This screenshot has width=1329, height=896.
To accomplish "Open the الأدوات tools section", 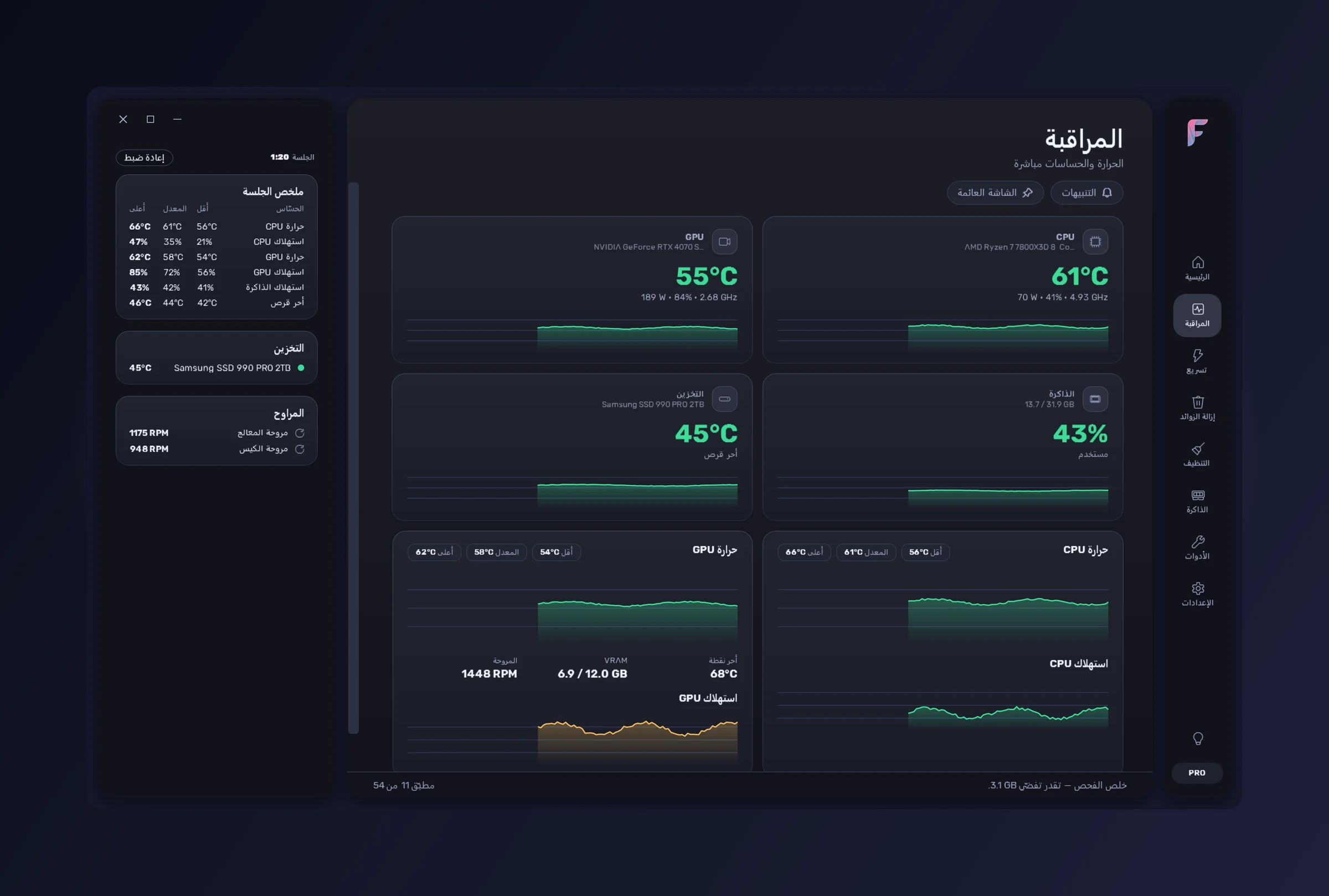I will click(1197, 548).
